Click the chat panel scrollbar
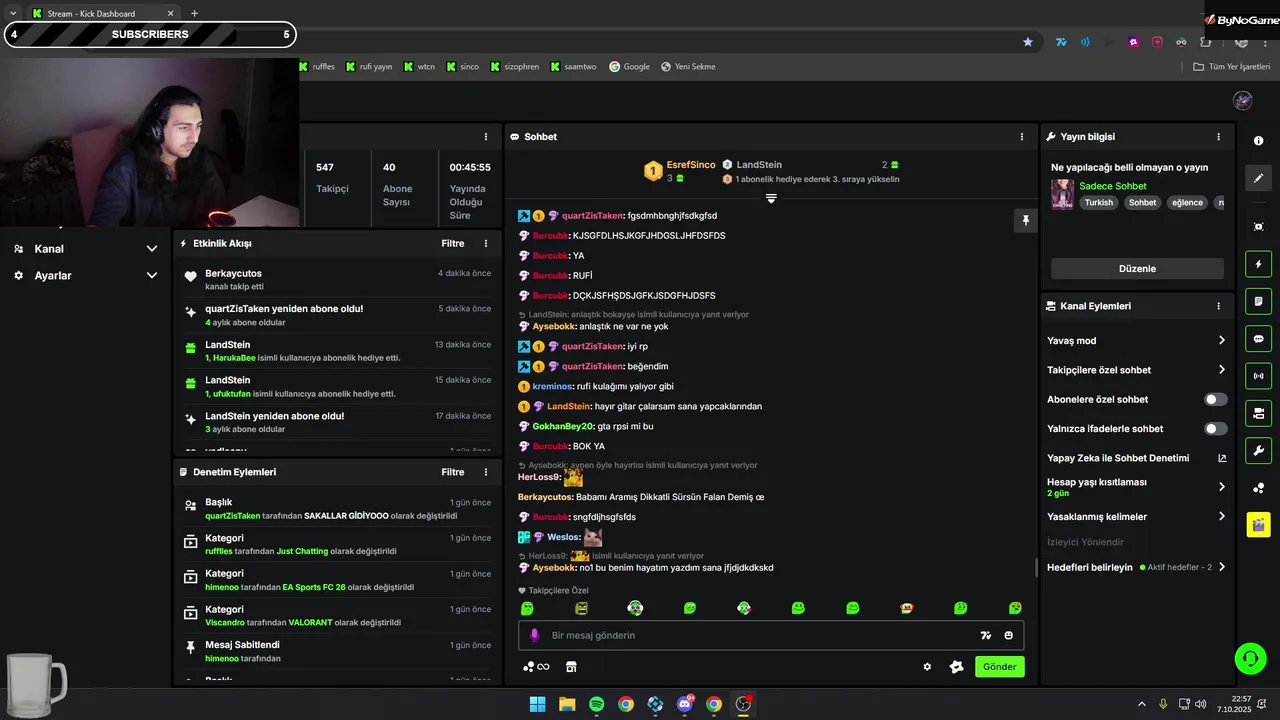 click(1036, 567)
